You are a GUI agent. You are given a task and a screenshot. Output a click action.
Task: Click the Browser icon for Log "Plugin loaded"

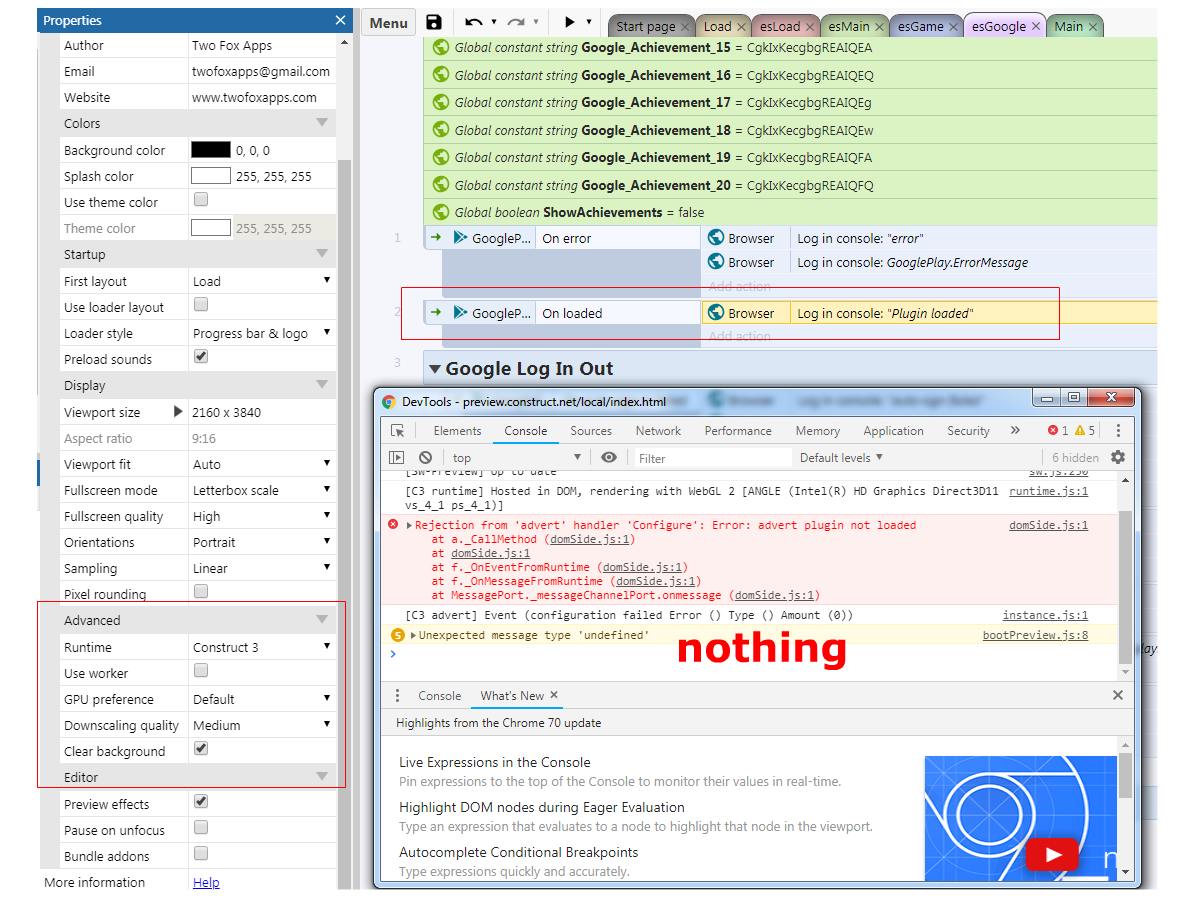click(x=716, y=313)
